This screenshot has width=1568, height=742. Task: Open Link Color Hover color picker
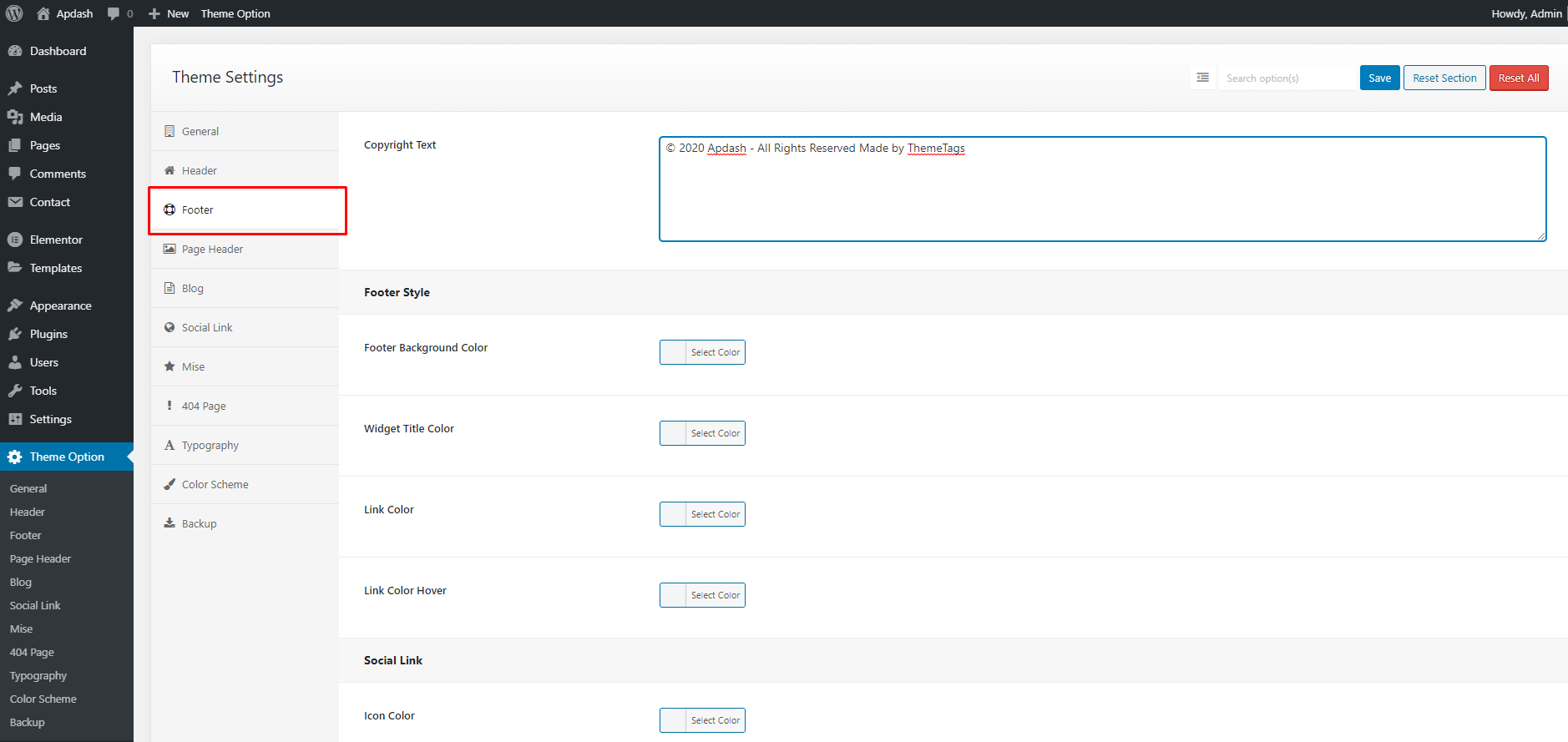pyautogui.click(x=702, y=595)
